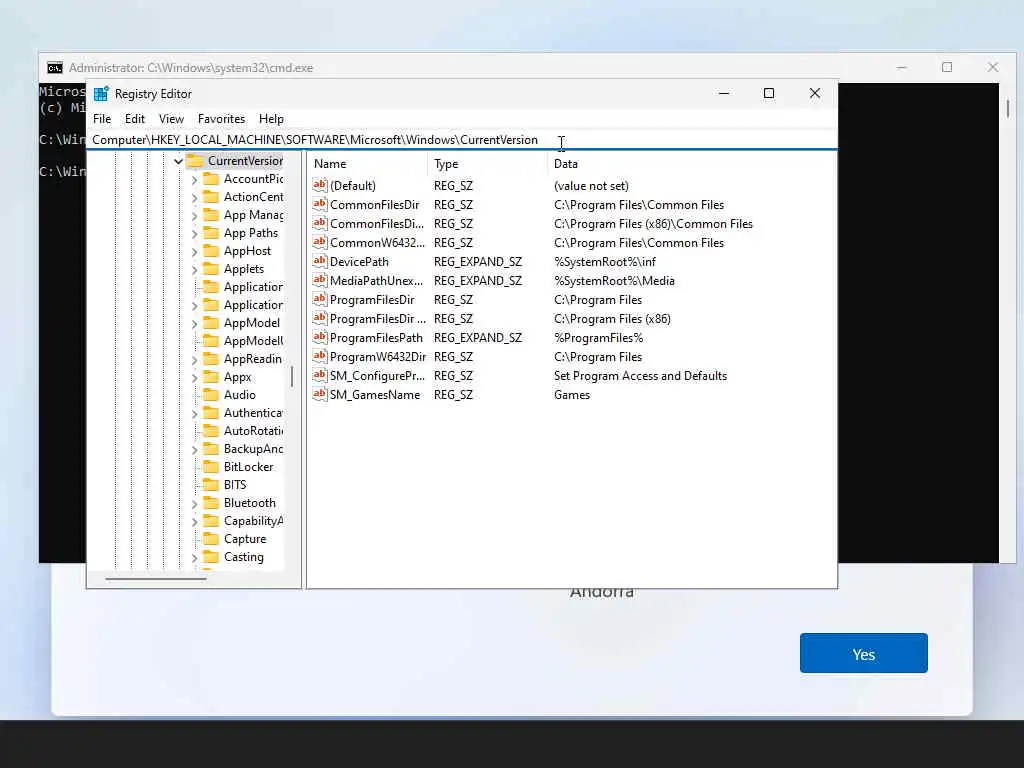1024x768 pixels.
Task: Click the BITS folder icon
Action: coord(211,485)
